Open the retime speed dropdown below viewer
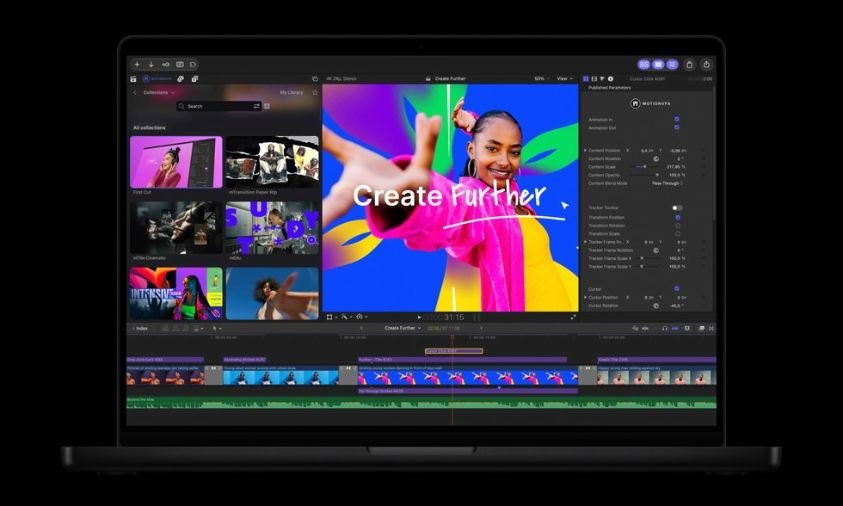Viewport: 843px width, 506px height. pyautogui.click(x=361, y=317)
